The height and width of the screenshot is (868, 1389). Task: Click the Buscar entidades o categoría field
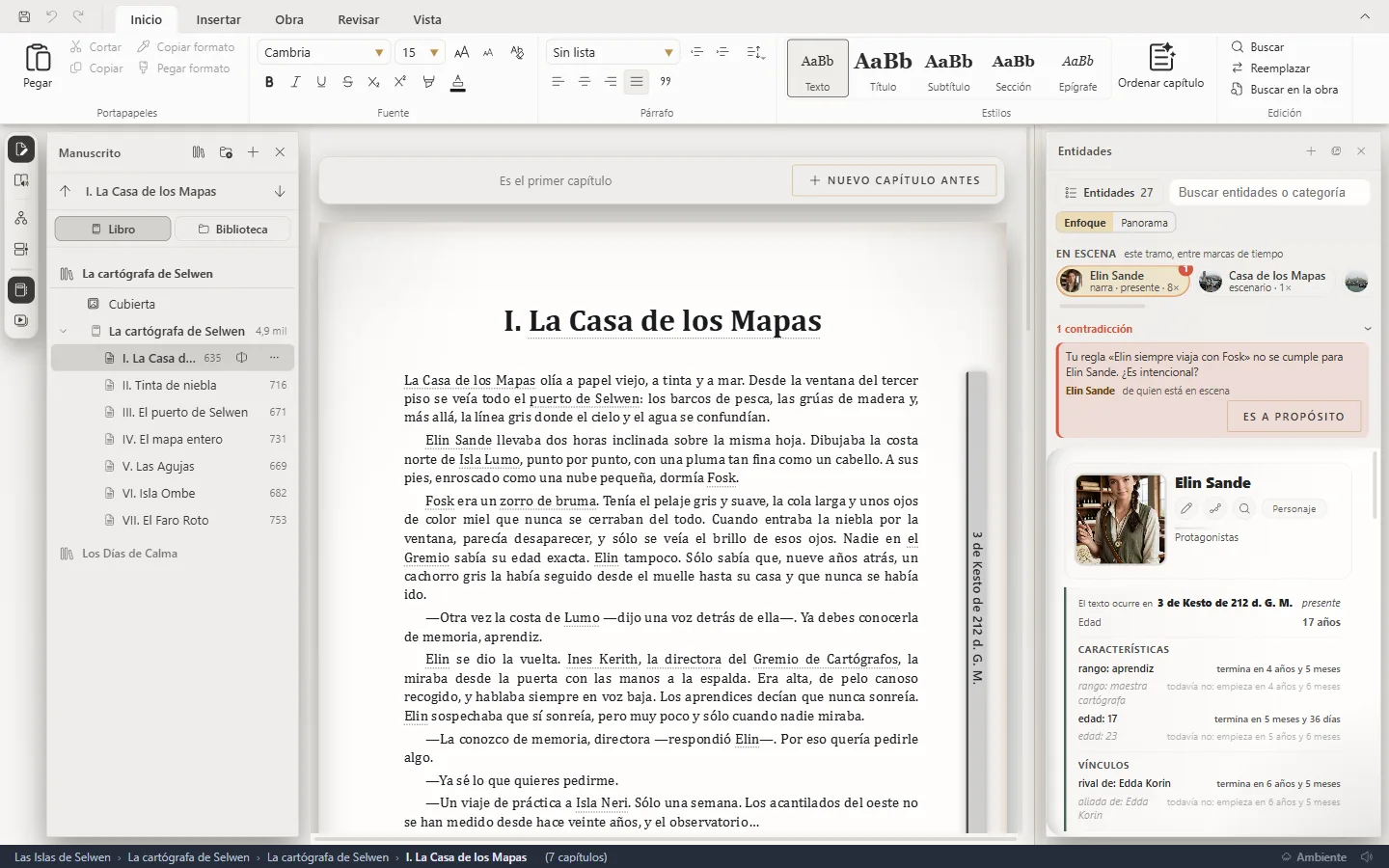[x=1269, y=192]
